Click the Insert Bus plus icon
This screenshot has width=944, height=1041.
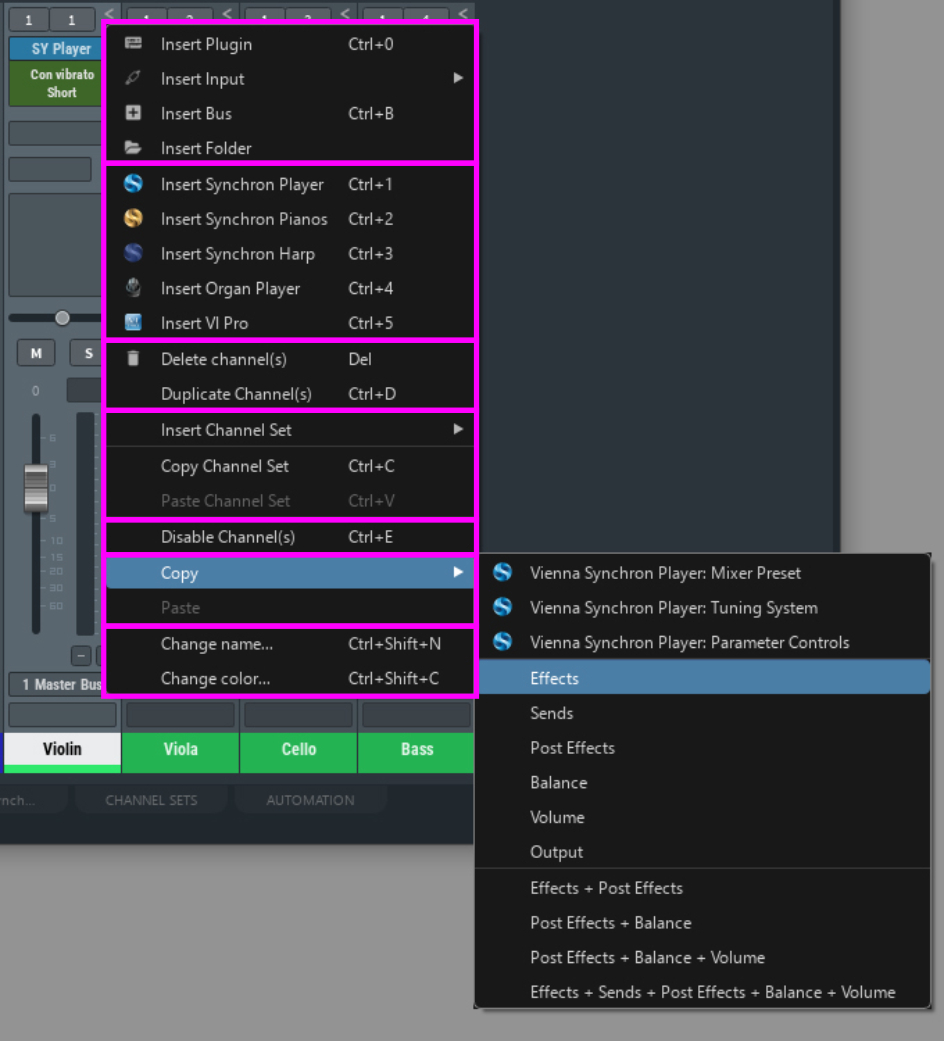point(133,113)
